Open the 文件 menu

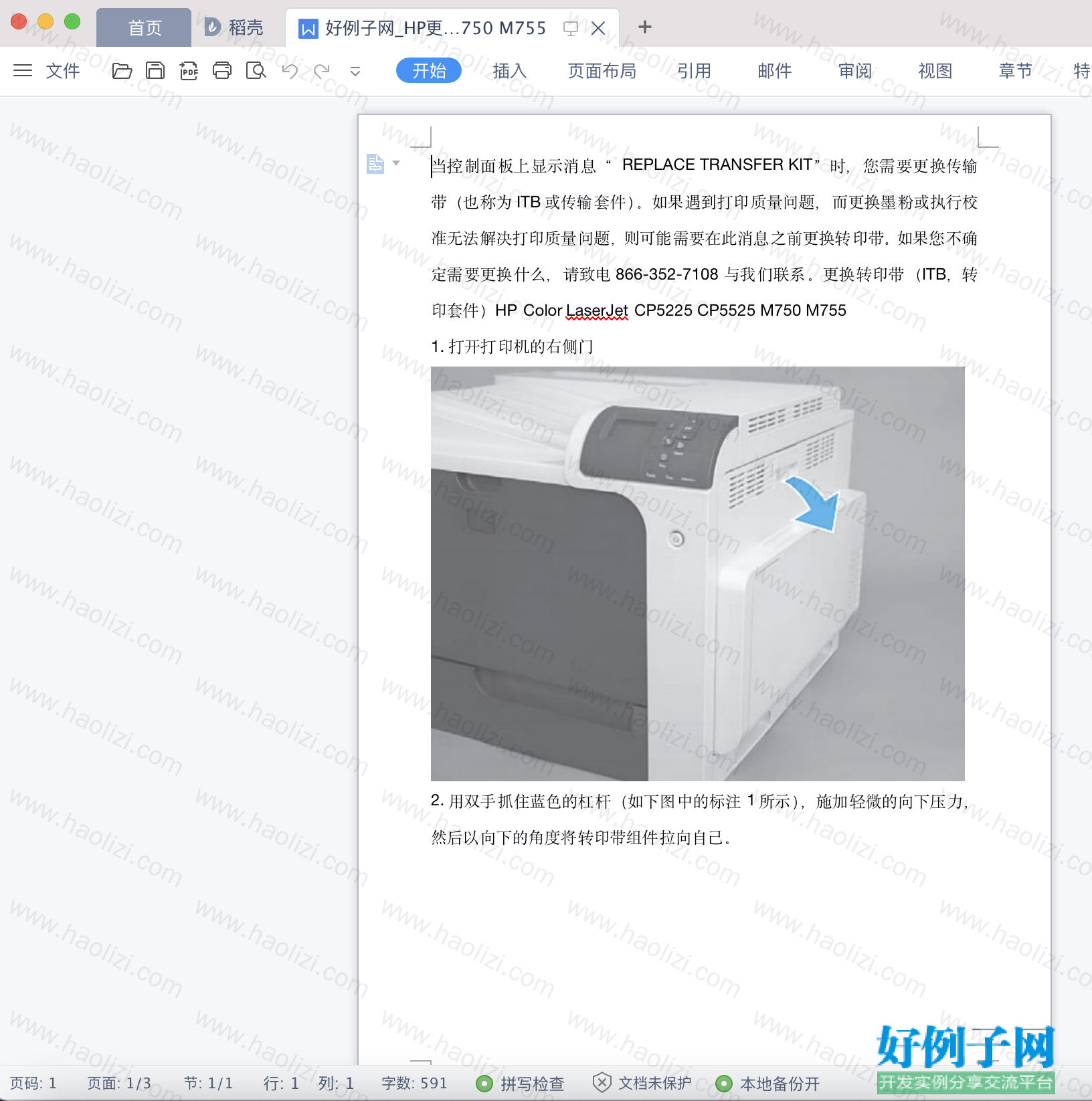(x=63, y=70)
